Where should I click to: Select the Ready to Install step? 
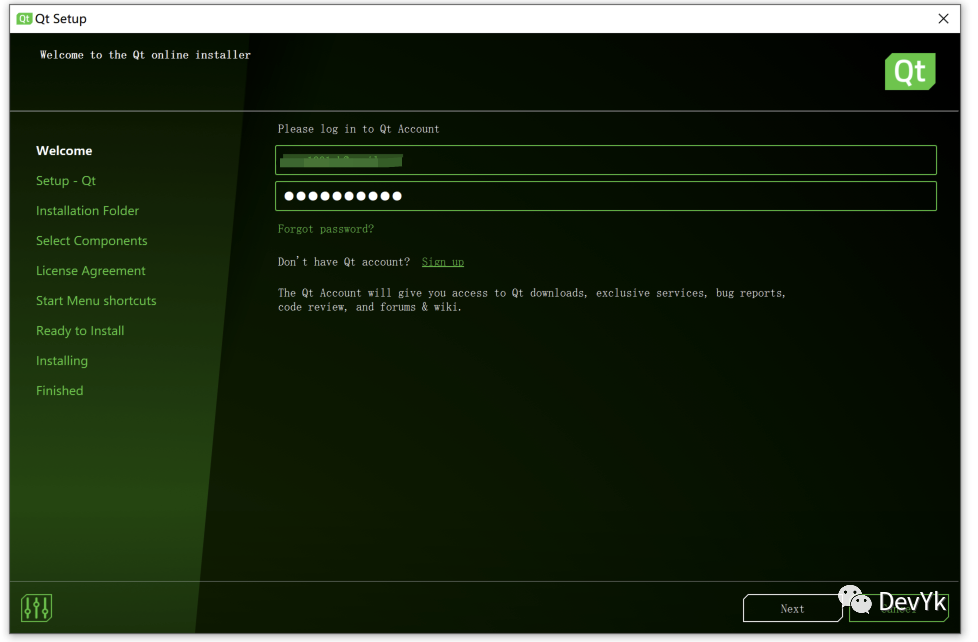pyautogui.click(x=80, y=331)
